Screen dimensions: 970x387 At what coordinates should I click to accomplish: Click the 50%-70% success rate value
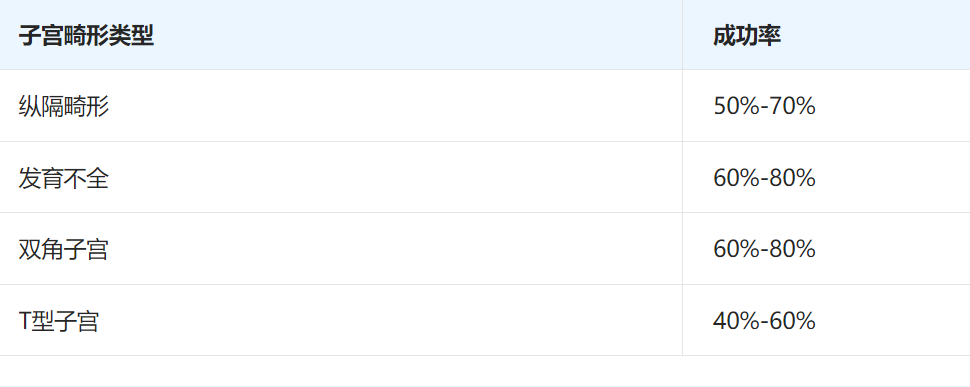click(764, 106)
